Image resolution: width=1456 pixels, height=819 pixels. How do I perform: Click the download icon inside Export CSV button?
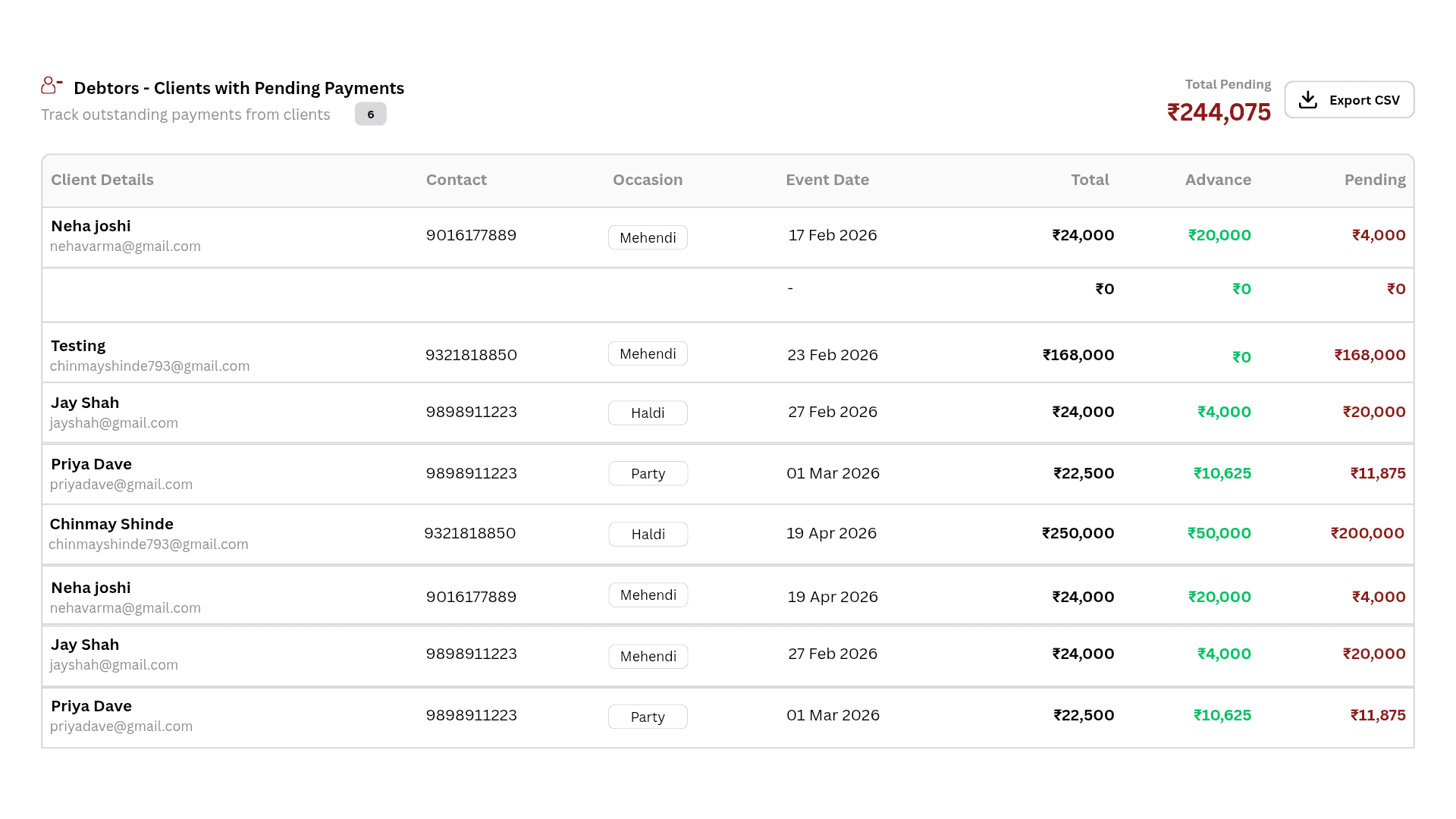coord(1308,99)
